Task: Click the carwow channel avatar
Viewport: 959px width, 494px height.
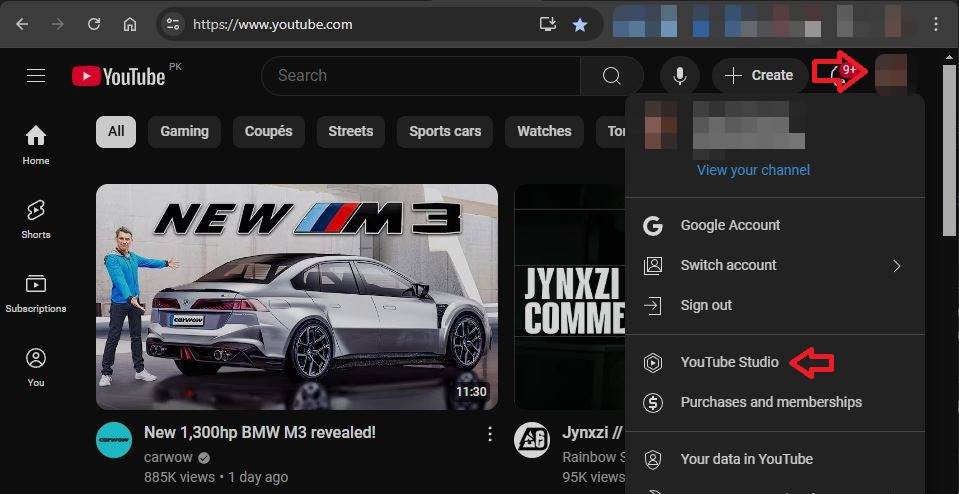Action: coord(114,440)
